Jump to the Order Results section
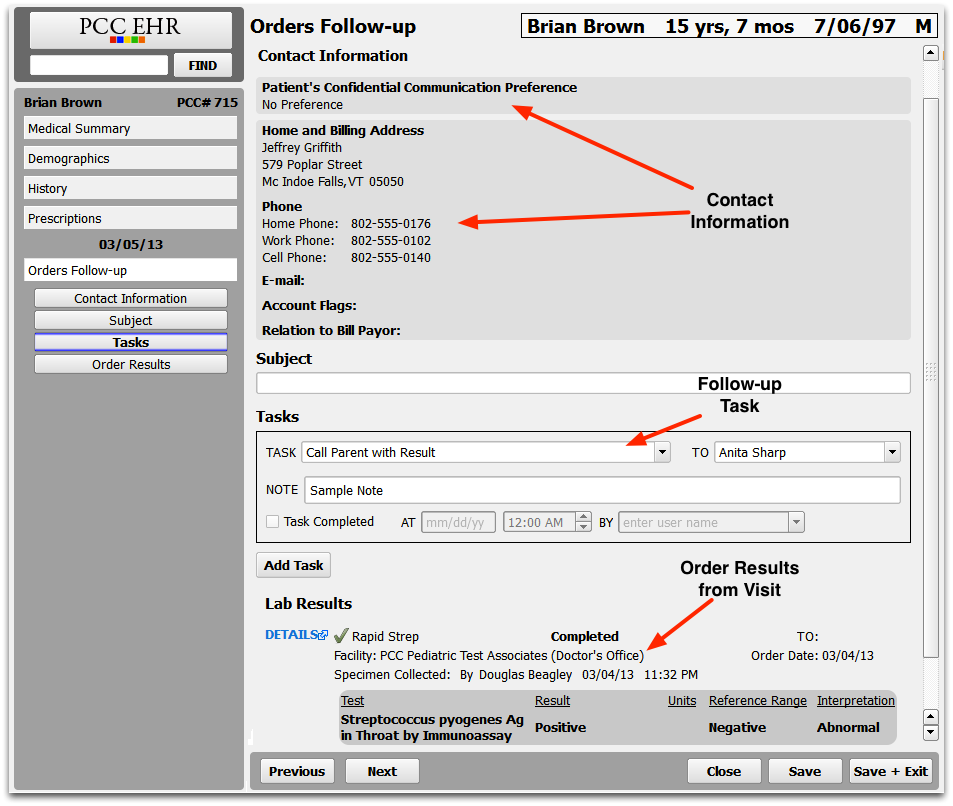The height and width of the screenshot is (806, 953). point(131,364)
